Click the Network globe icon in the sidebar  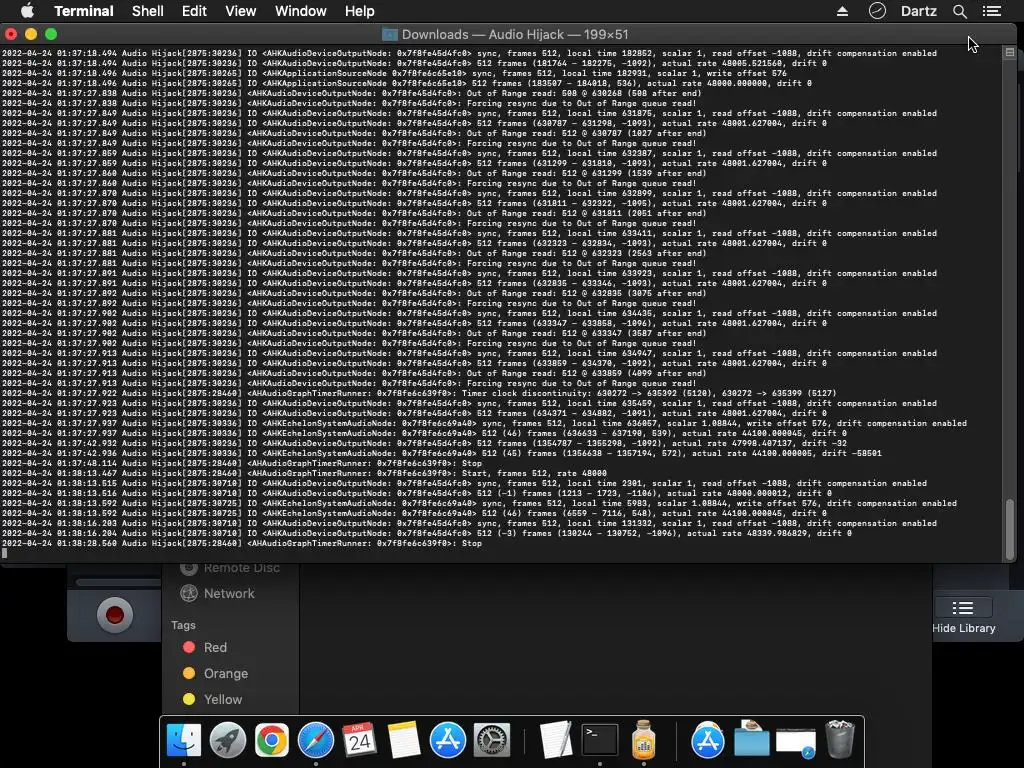[189, 593]
